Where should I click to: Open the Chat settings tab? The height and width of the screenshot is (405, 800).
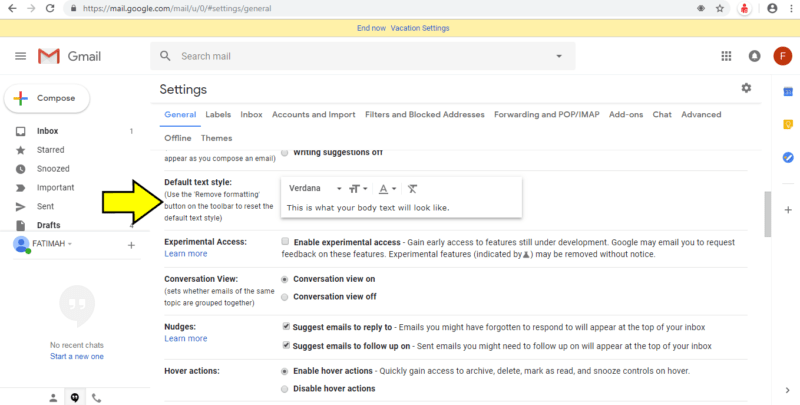(662, 114)
